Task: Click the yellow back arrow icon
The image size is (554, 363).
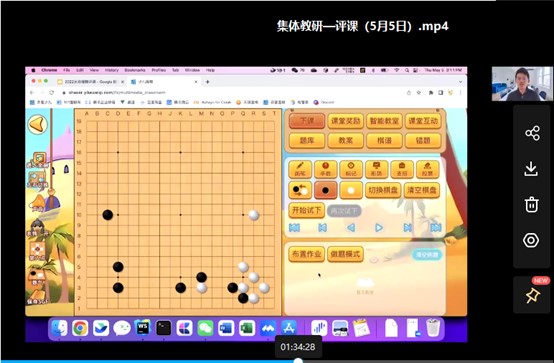Action: click(37, 124)
